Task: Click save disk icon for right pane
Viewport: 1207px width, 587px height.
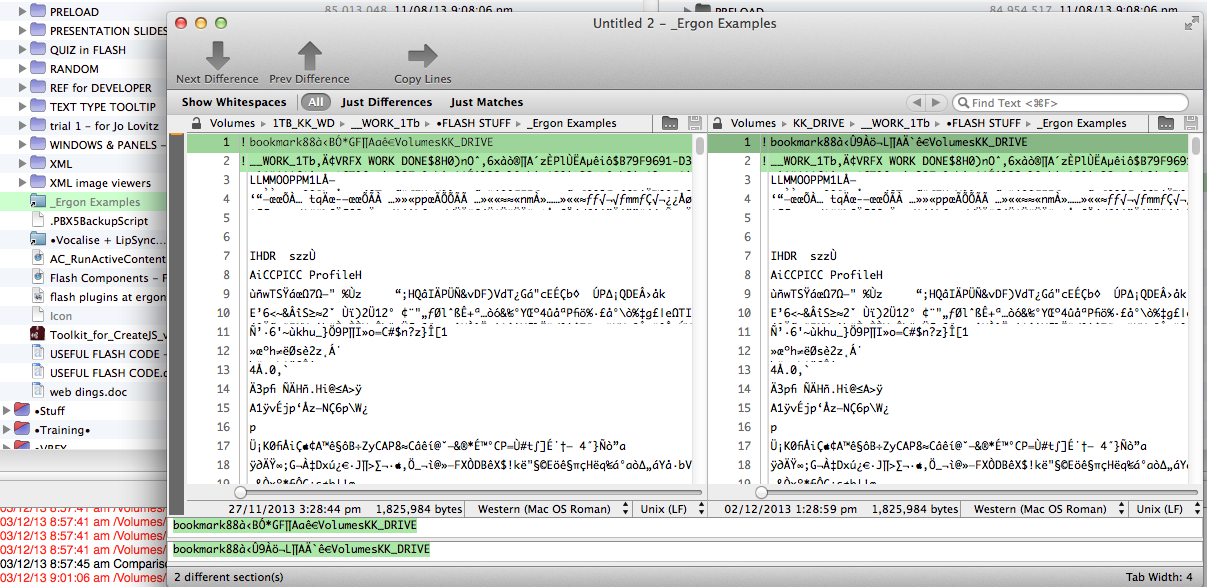Action: [1189, 123]
